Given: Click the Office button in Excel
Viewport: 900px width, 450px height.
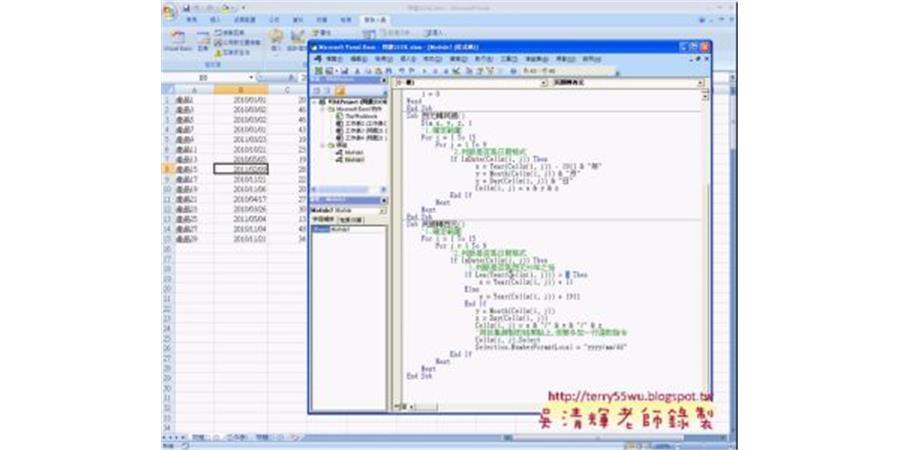Looking at the screenshot, I should pyautogui.click(x=168, y=8).
